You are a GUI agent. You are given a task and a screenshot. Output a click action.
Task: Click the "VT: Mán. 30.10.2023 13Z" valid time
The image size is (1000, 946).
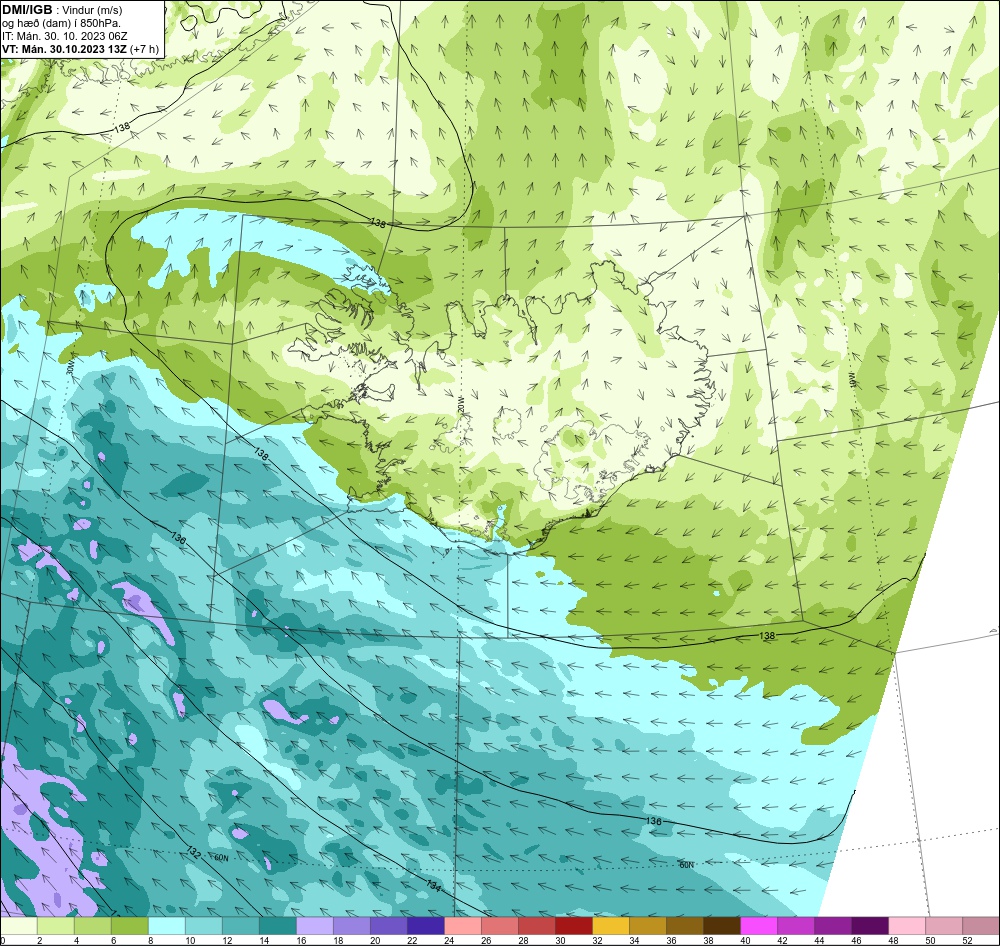64,49
